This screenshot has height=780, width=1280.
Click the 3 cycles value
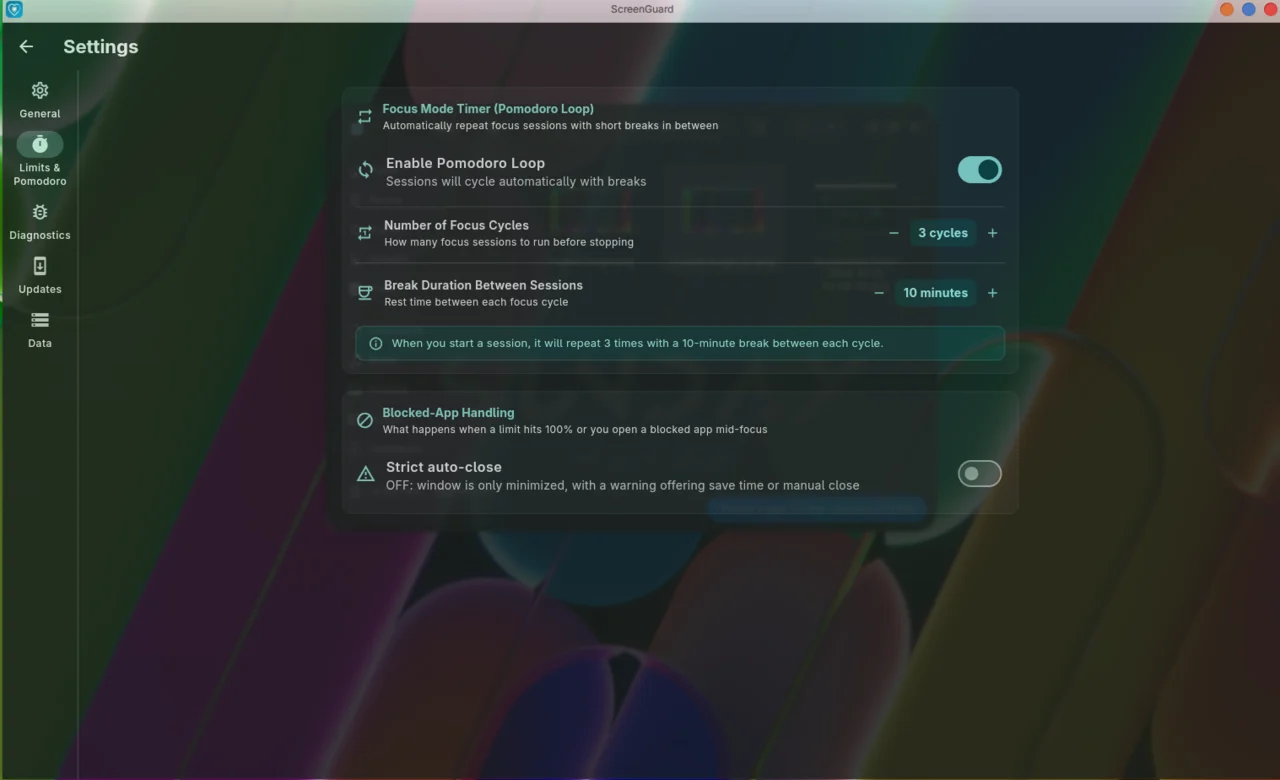click(x=943, y=233)
